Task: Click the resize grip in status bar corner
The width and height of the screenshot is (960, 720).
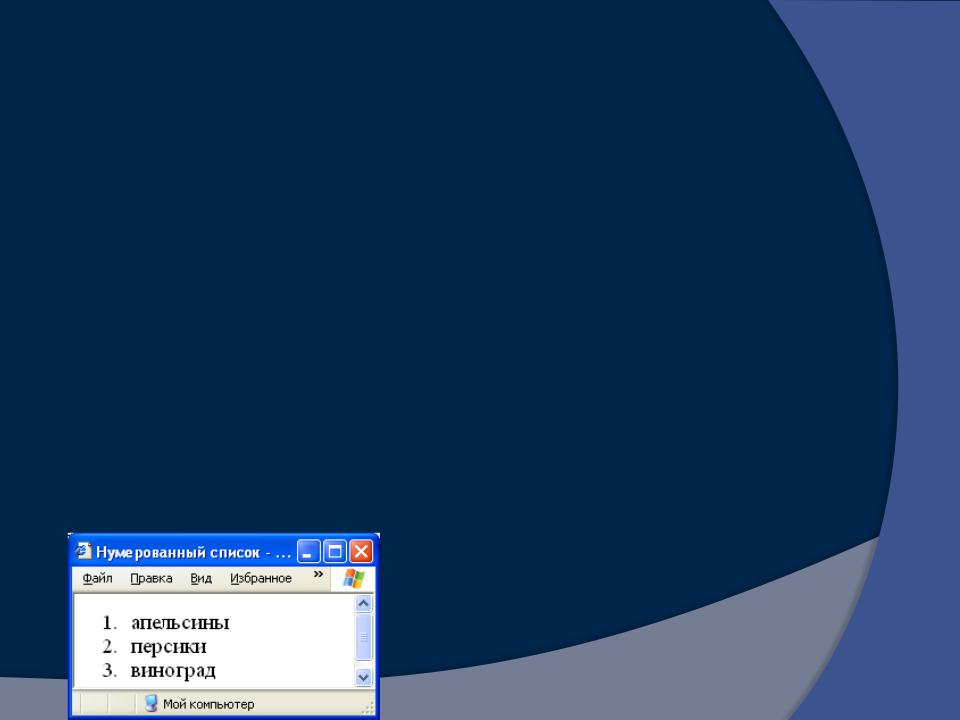Action: 367,708
